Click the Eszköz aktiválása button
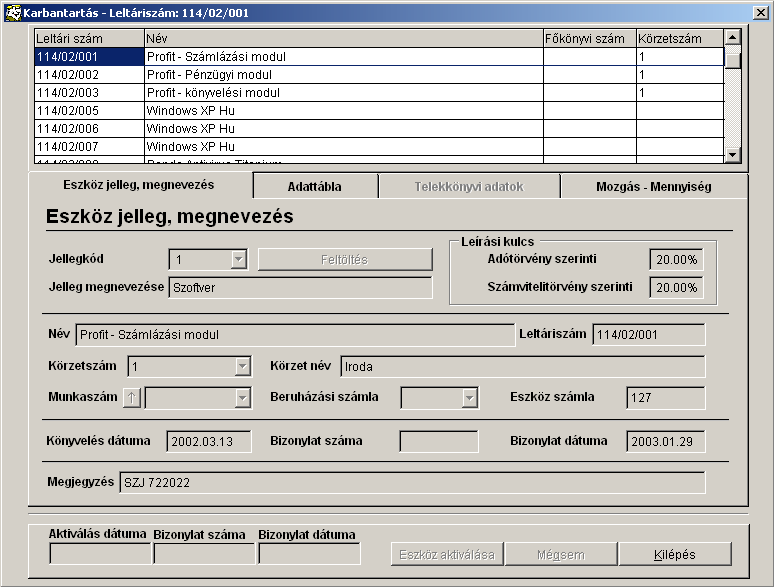This screenshot has height=587, width=774. pyautogui.click(x=447, y=554)
